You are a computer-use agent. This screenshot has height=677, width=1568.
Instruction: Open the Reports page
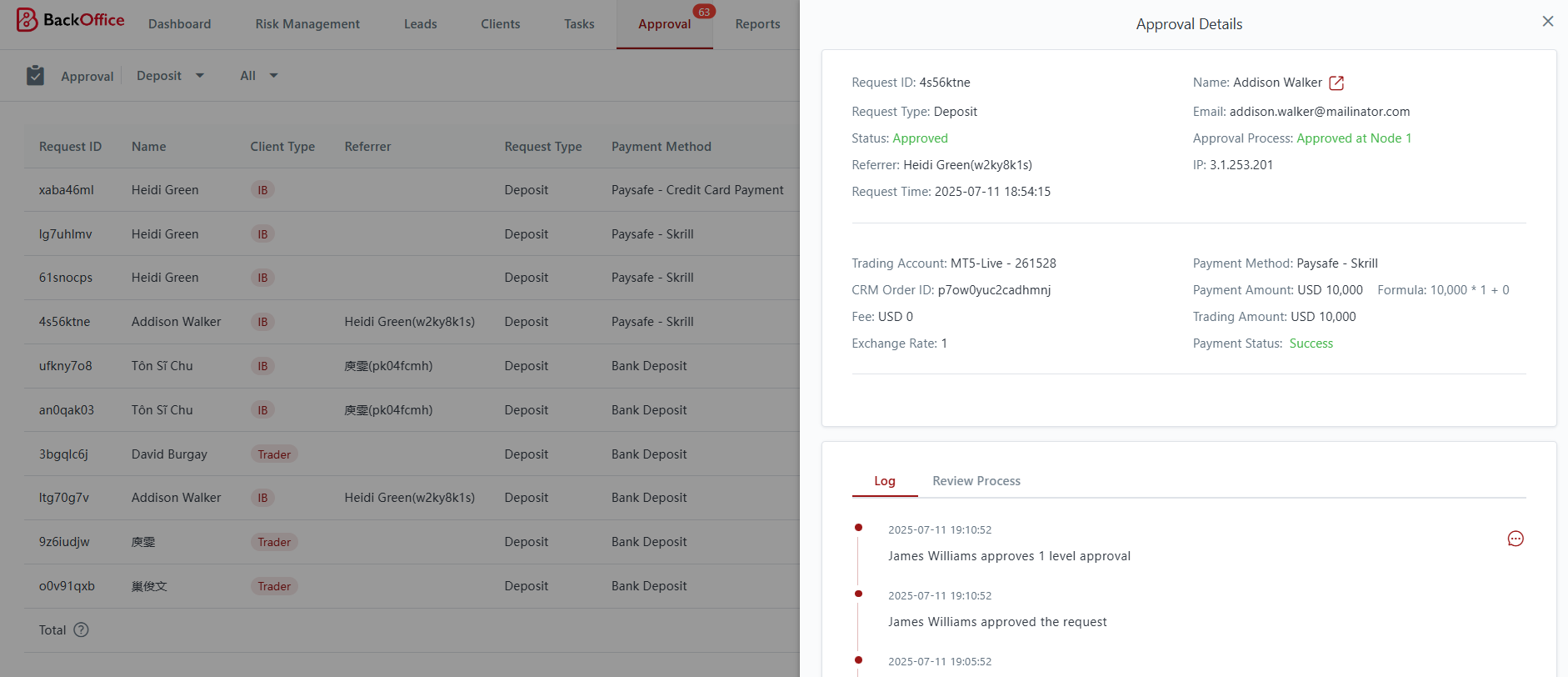(x=757, y=24)
